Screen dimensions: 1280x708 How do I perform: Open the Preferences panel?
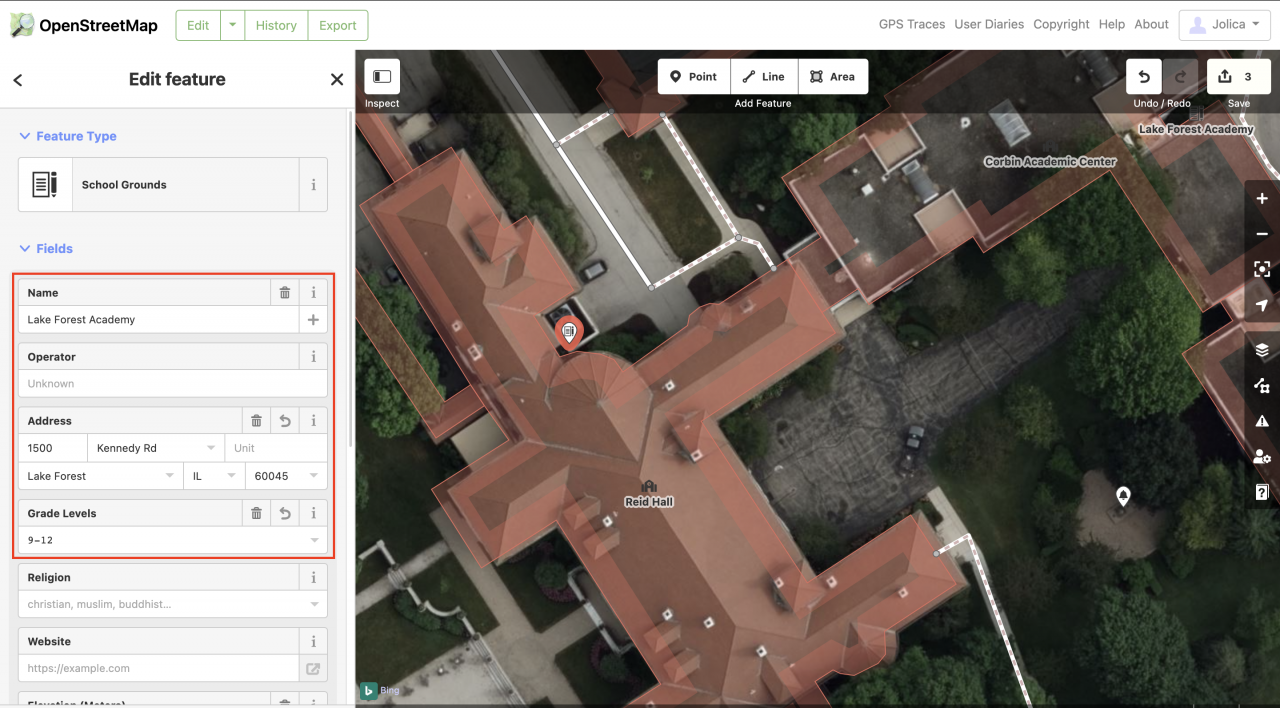pos(1262,457)
